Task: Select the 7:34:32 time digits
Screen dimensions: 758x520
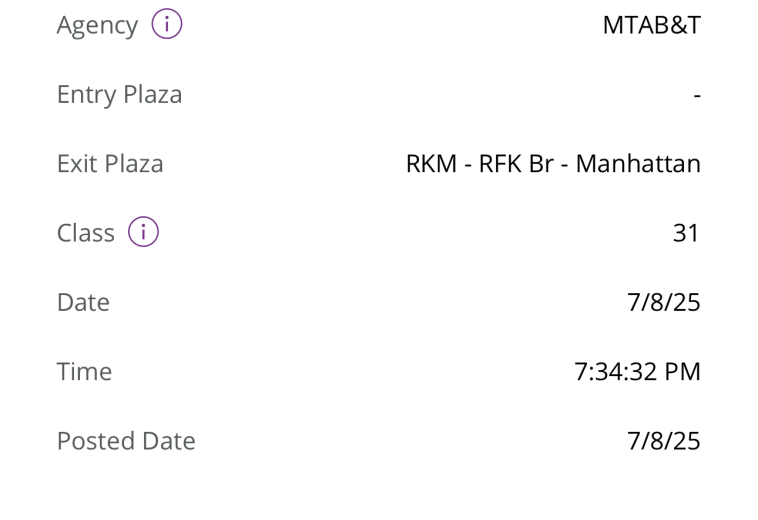Action: [615, 372]
